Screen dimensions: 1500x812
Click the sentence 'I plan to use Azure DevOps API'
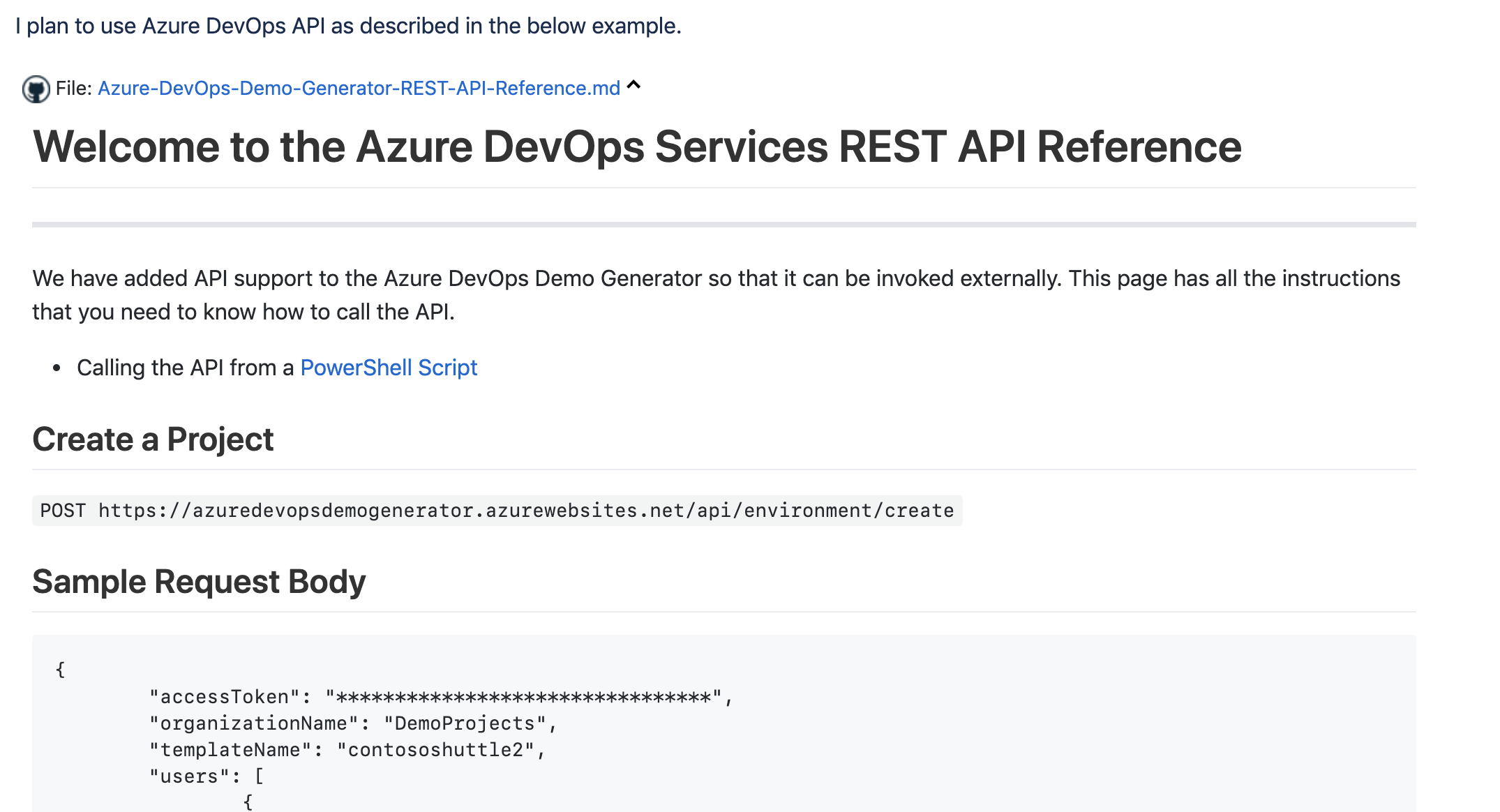348,27
